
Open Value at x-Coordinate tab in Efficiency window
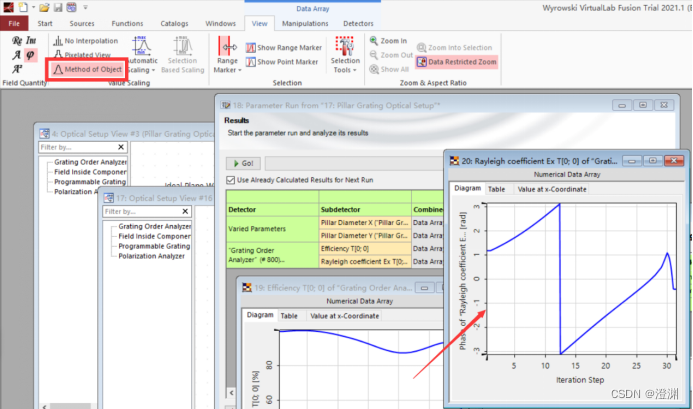tap(344, 316)
